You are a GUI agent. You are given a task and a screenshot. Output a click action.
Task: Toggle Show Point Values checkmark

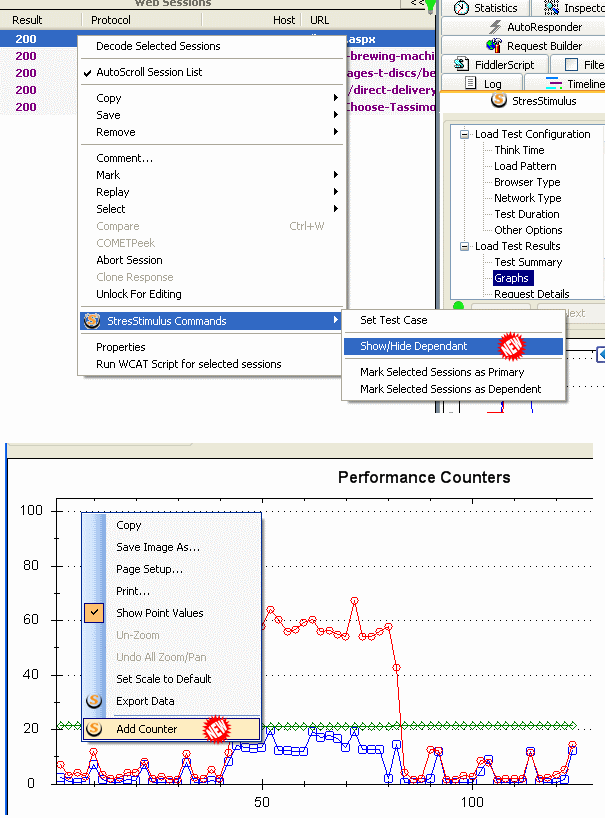point(94,612)
